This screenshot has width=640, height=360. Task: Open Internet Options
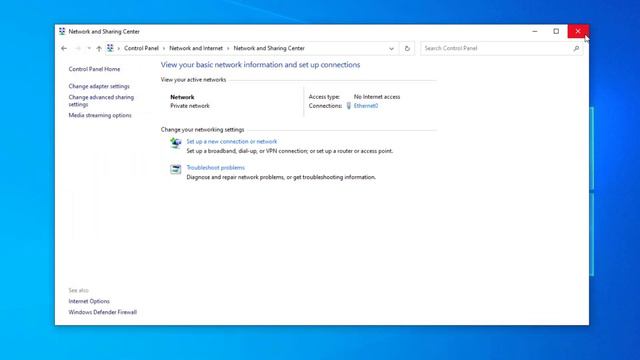pyautogui.click(x=89, y=301)
